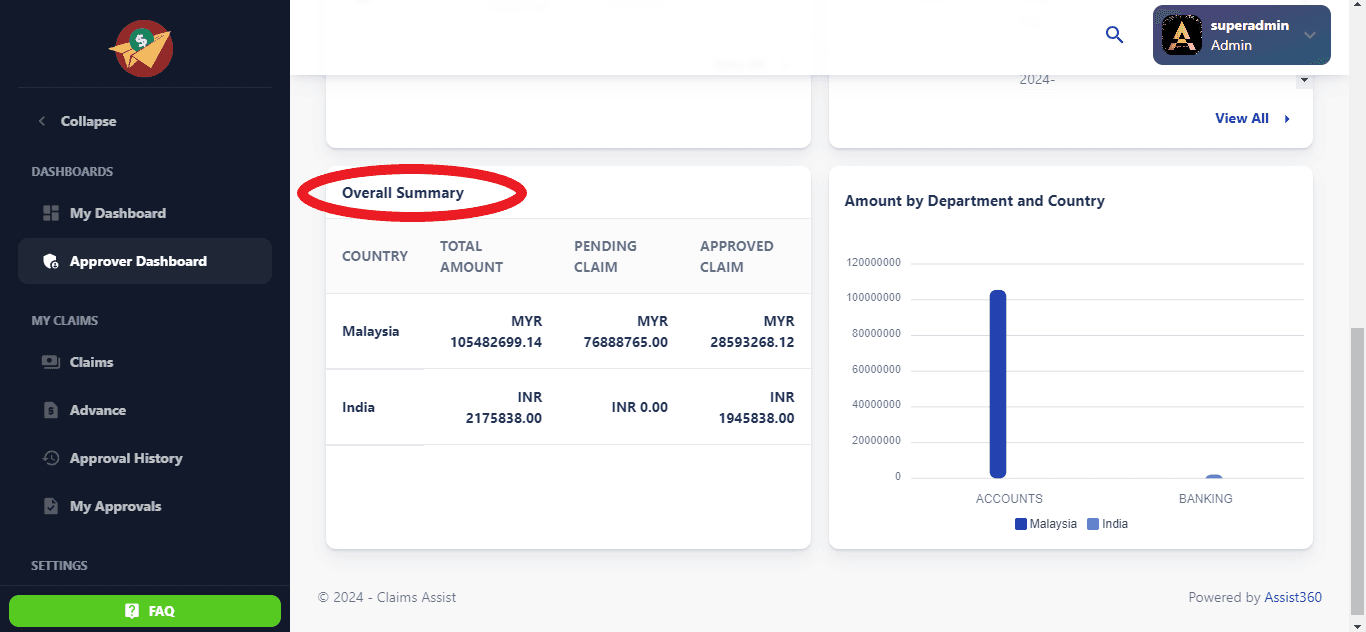Viewport: 1366px width, 632px height.
Task: Click the My Dashboard grid icon
Action: point(51,213)
